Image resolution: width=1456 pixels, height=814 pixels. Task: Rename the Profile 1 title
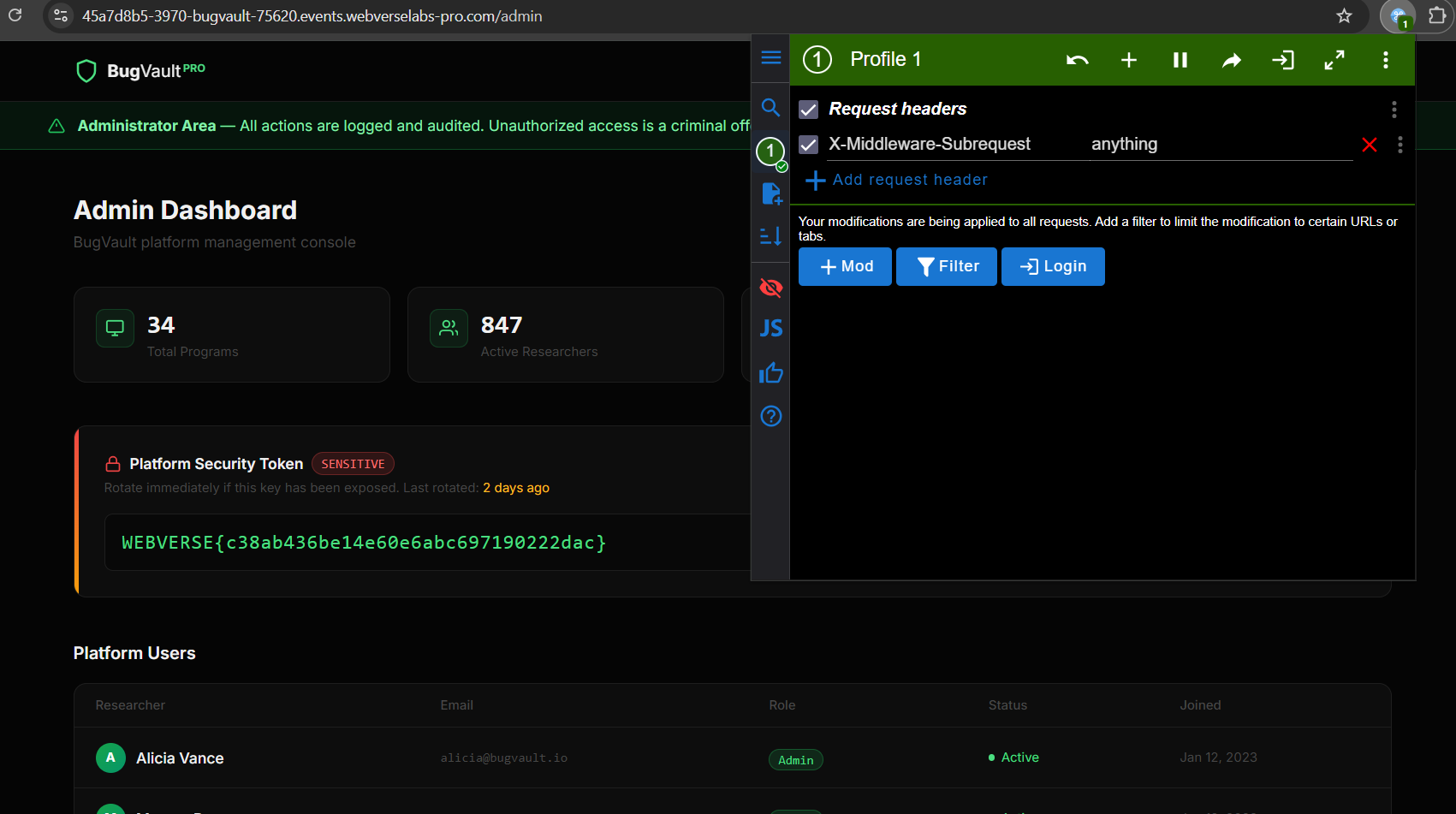(x=886, y=59)
